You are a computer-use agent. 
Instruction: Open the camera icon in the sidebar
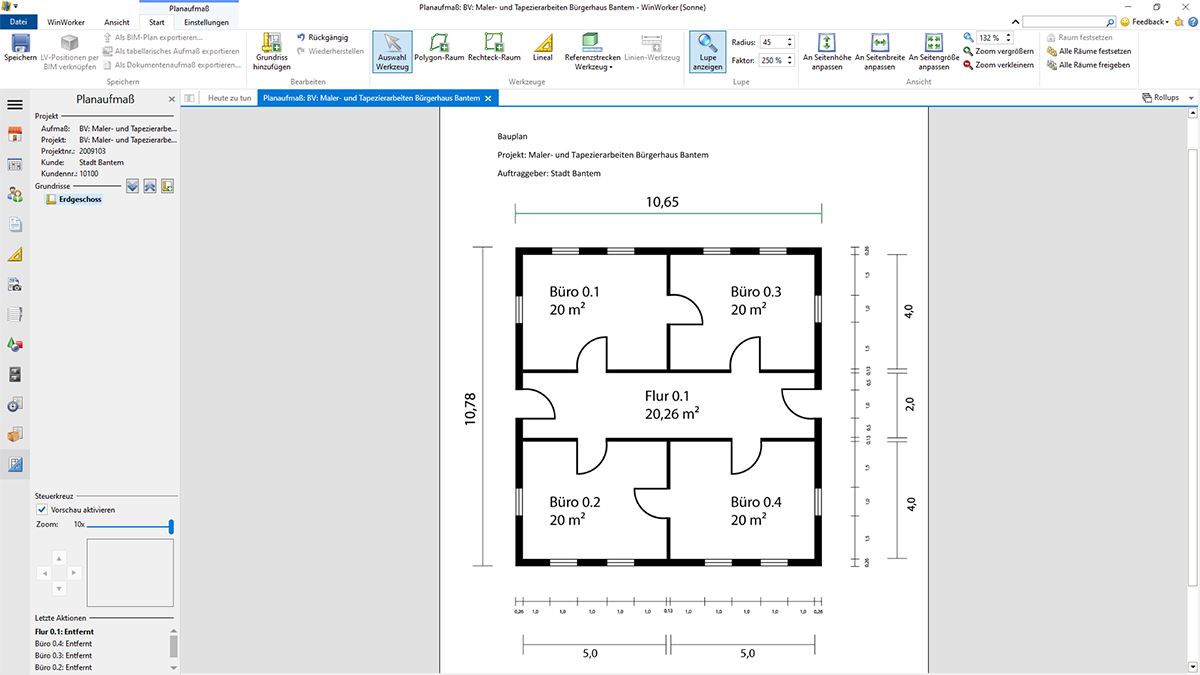coord(15,285)
